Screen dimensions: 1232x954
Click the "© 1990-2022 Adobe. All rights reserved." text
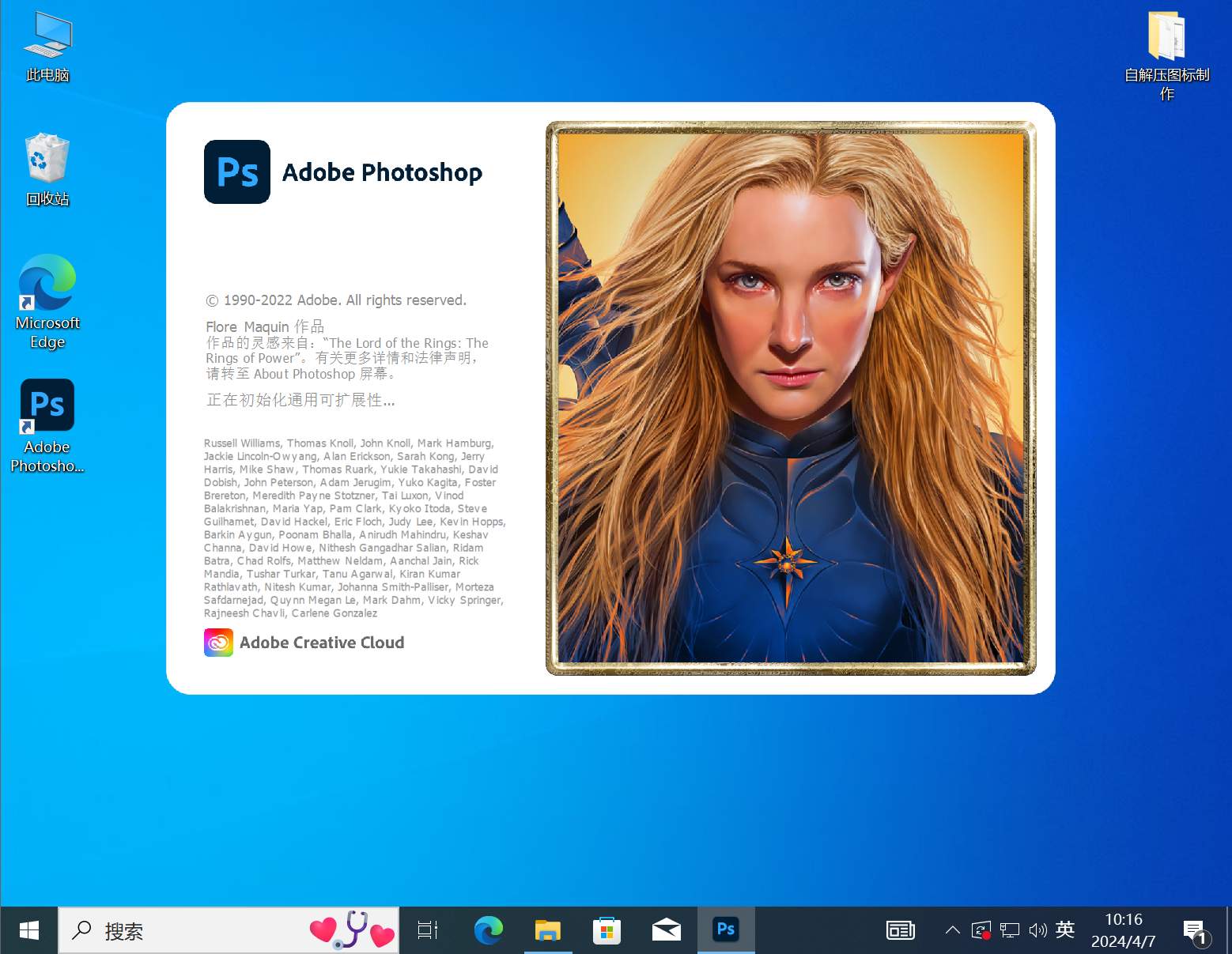(336, 300)
